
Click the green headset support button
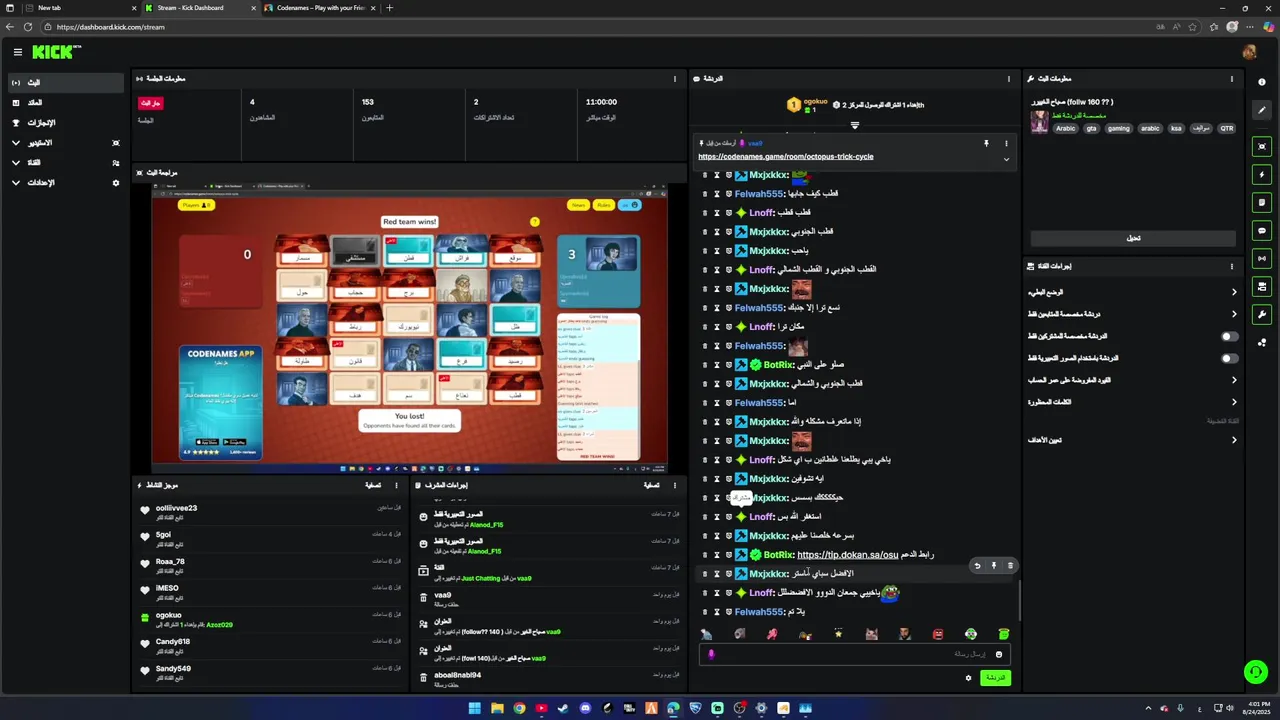click(x=1254, y=671)
